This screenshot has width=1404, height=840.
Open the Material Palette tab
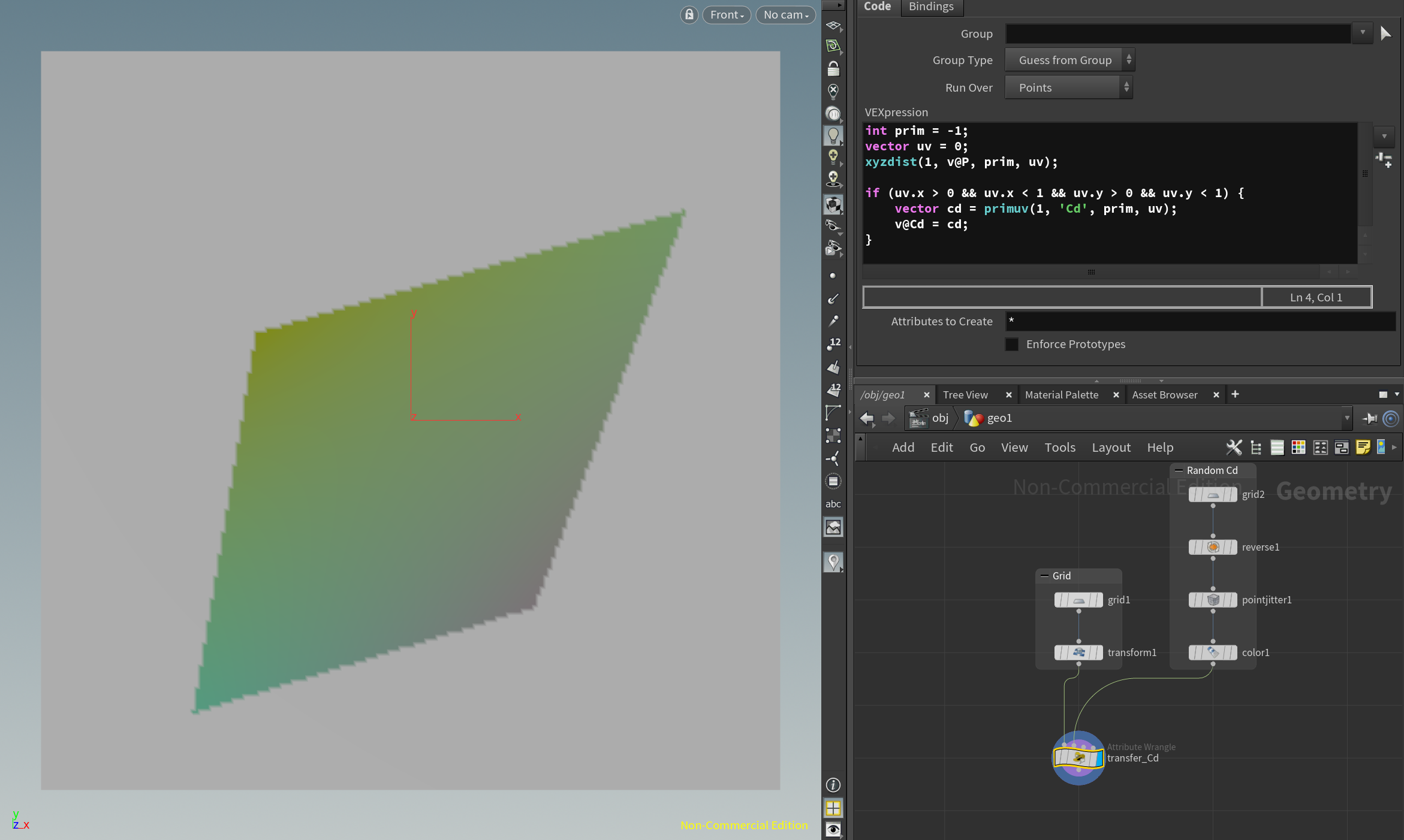tap(1062, 395)
